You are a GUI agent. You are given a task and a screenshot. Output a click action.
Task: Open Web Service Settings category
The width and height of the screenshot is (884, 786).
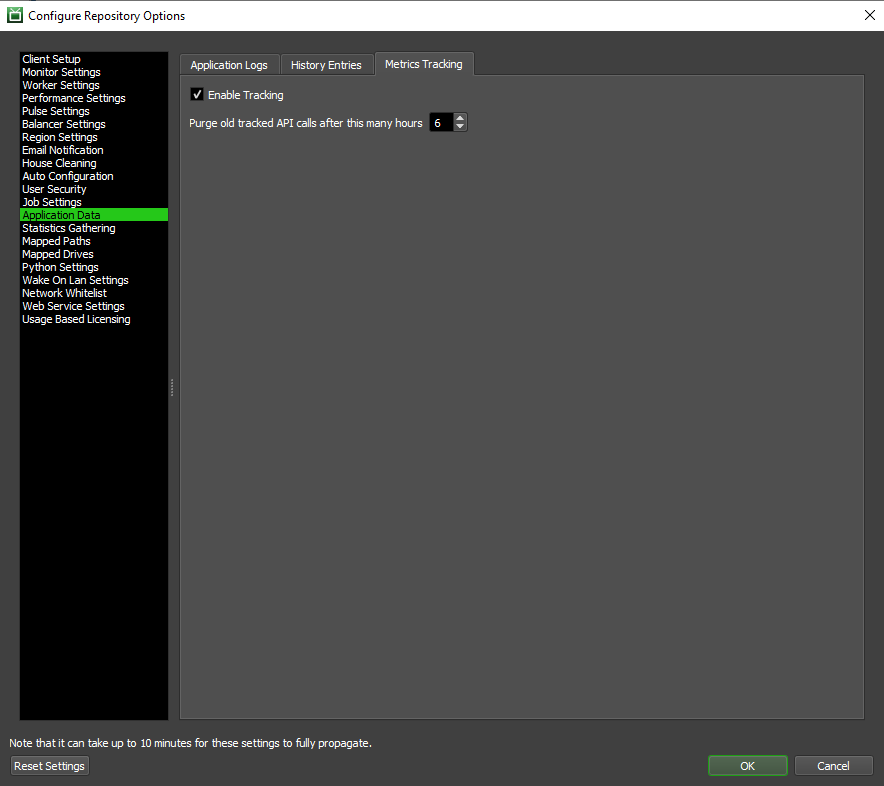pos(94,306)
